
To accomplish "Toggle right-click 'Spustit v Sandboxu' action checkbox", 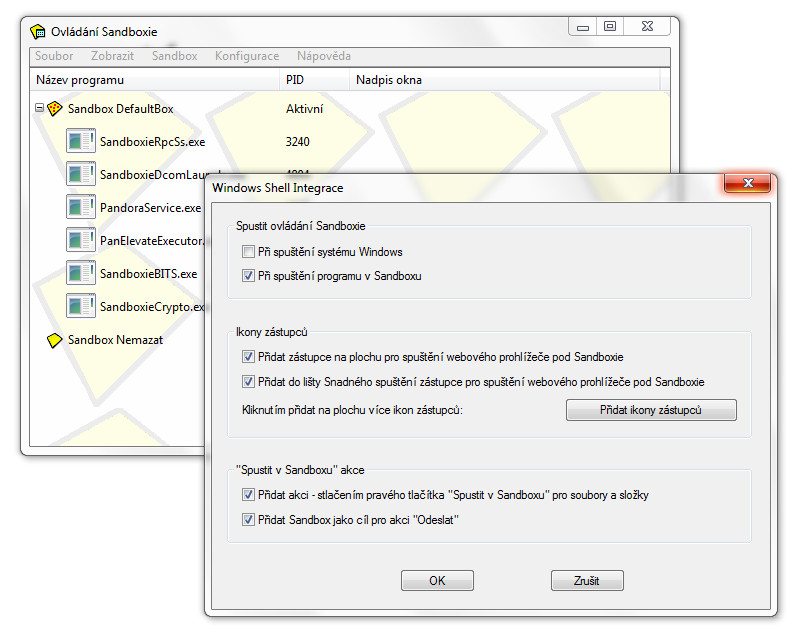I will coord(248,495).
